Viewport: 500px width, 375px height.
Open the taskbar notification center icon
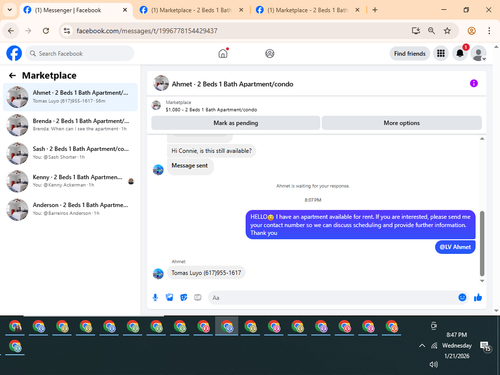485,346
